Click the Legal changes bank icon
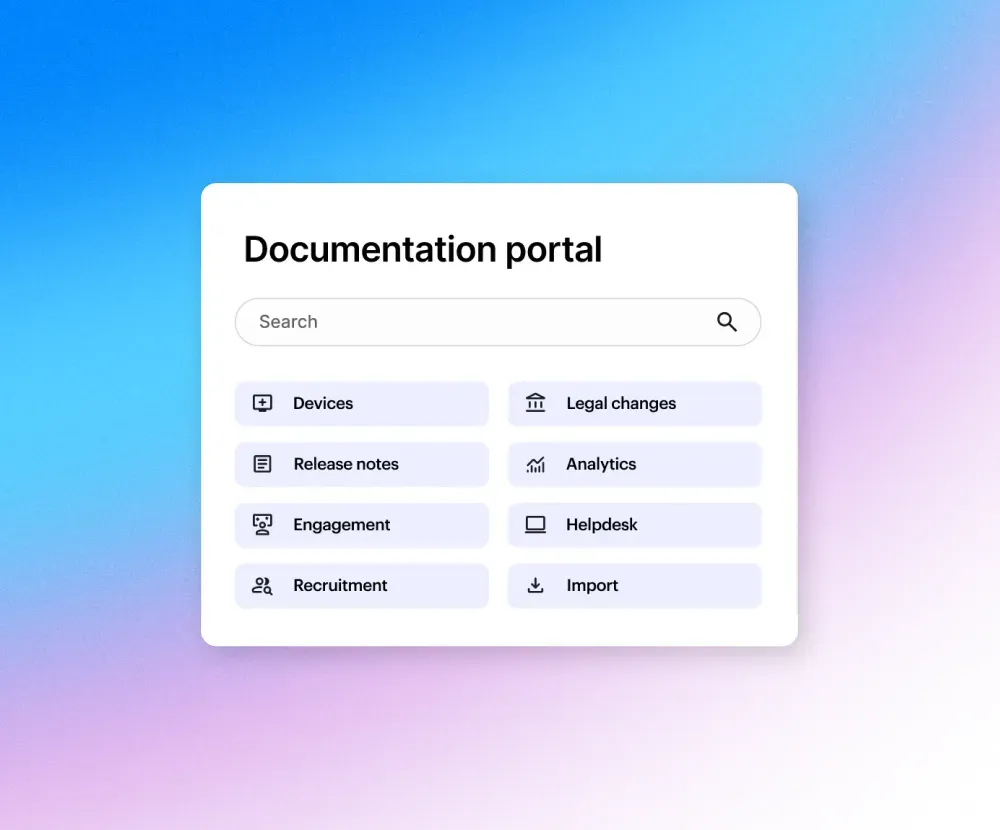This screenshot has width=1000, height=830. point(535,403)
